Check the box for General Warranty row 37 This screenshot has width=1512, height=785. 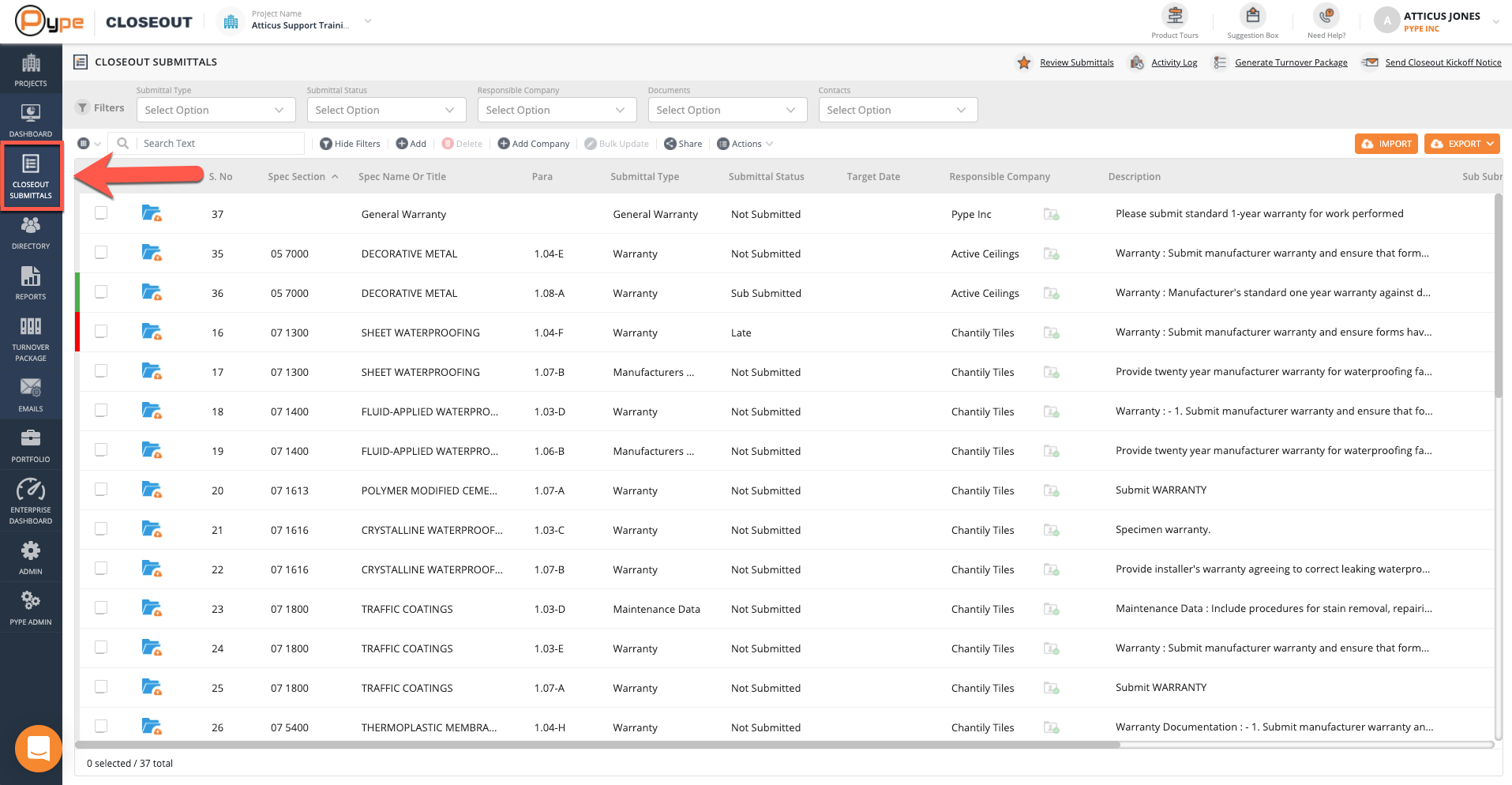[101, 212]
